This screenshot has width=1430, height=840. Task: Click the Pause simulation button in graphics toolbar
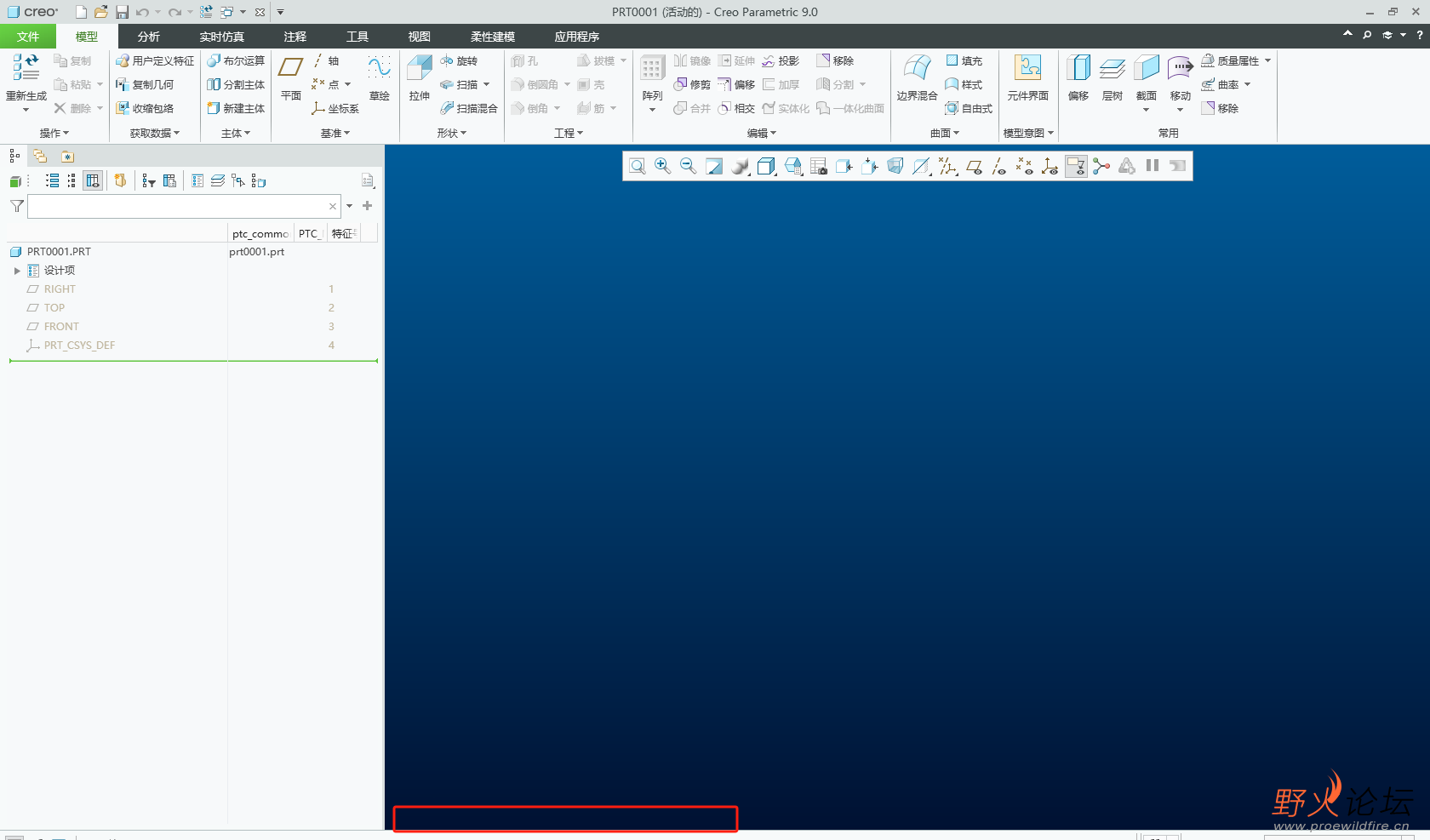pyautogui.click(x=1153, y=166)
